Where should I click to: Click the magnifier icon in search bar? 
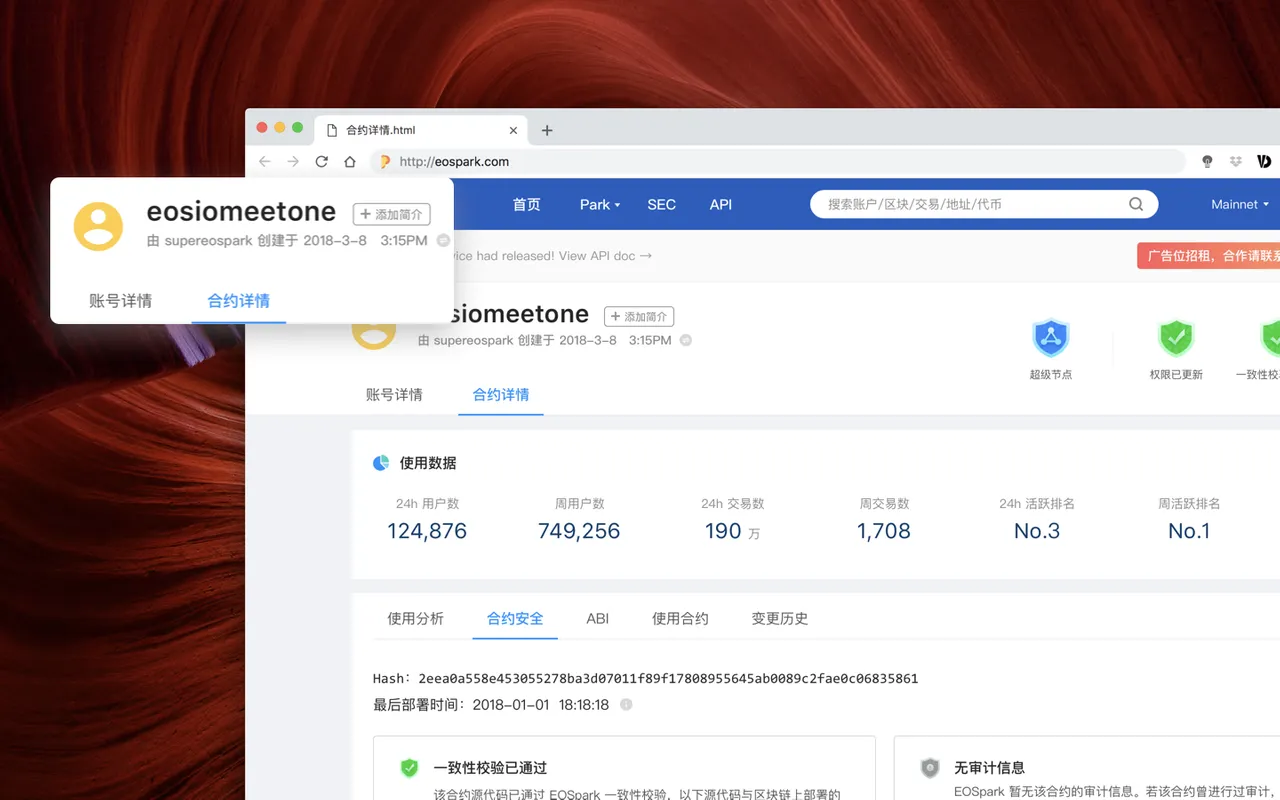tap(1136, 204)
